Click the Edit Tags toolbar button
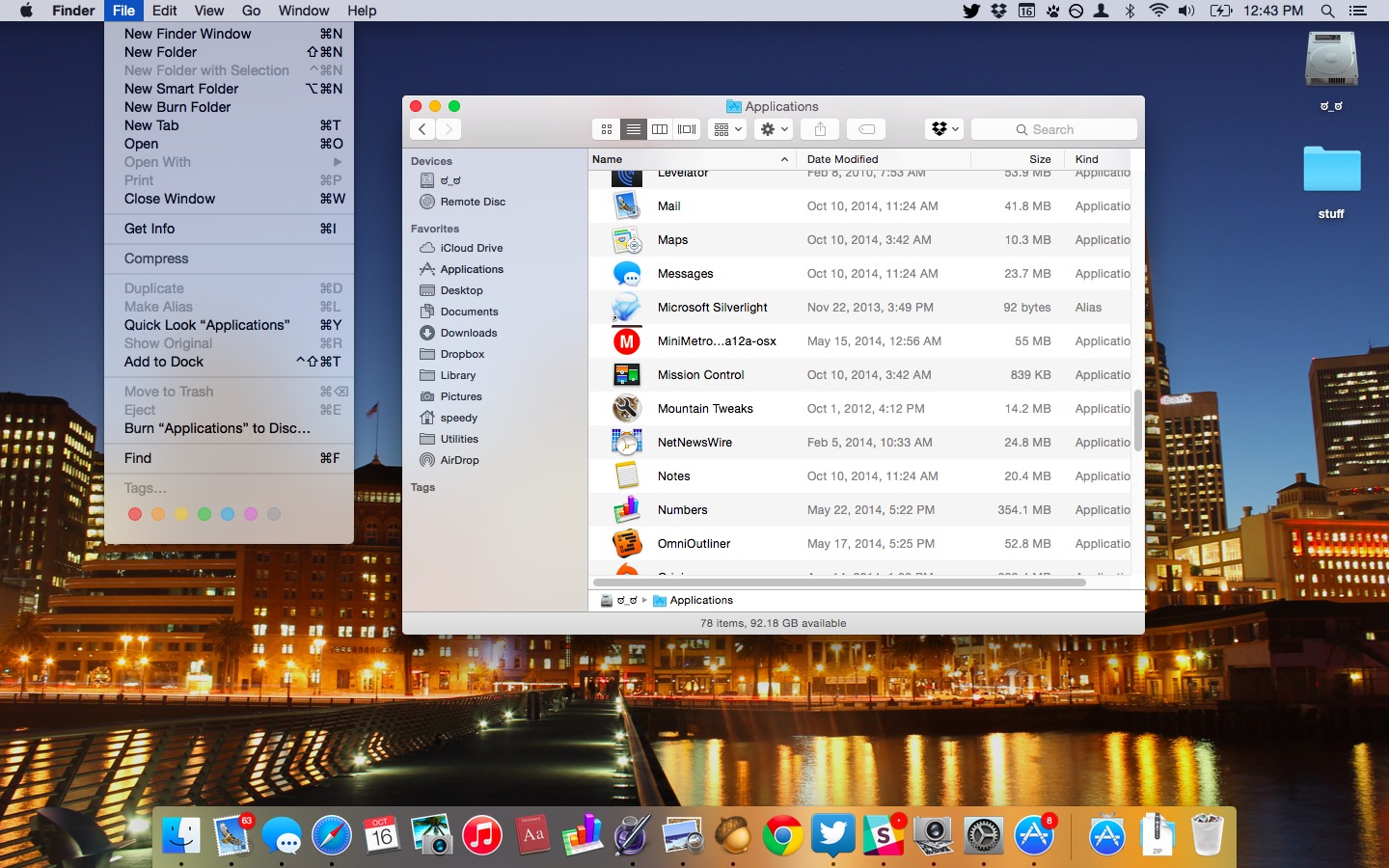Viewport: 1389px width, 868px height. point(866,129)
